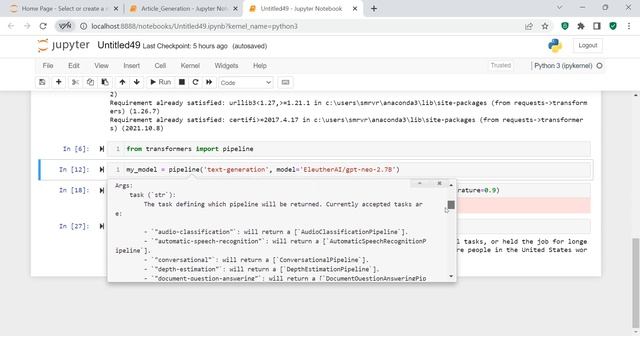
Task: Click into the transformers import code cell
Action: [349, 149]
